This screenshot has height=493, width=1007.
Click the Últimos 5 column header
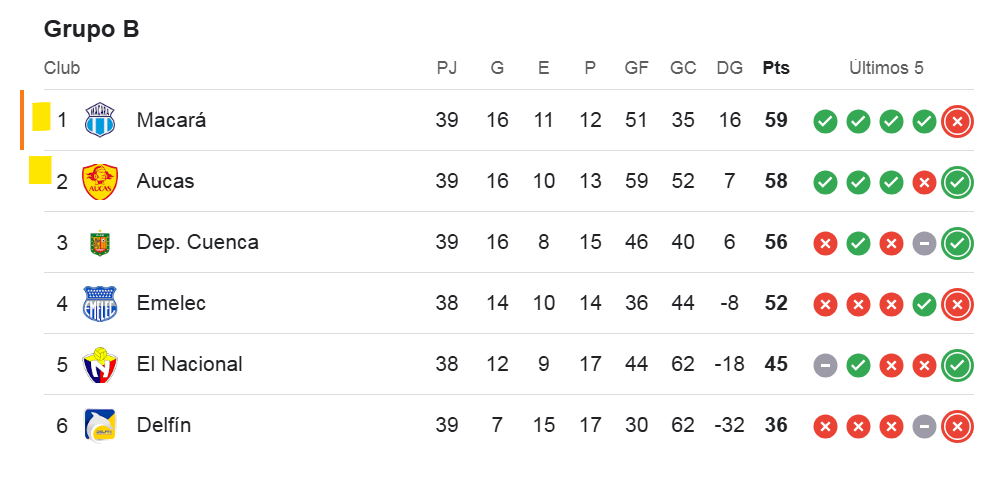click(x=886, y=68)
